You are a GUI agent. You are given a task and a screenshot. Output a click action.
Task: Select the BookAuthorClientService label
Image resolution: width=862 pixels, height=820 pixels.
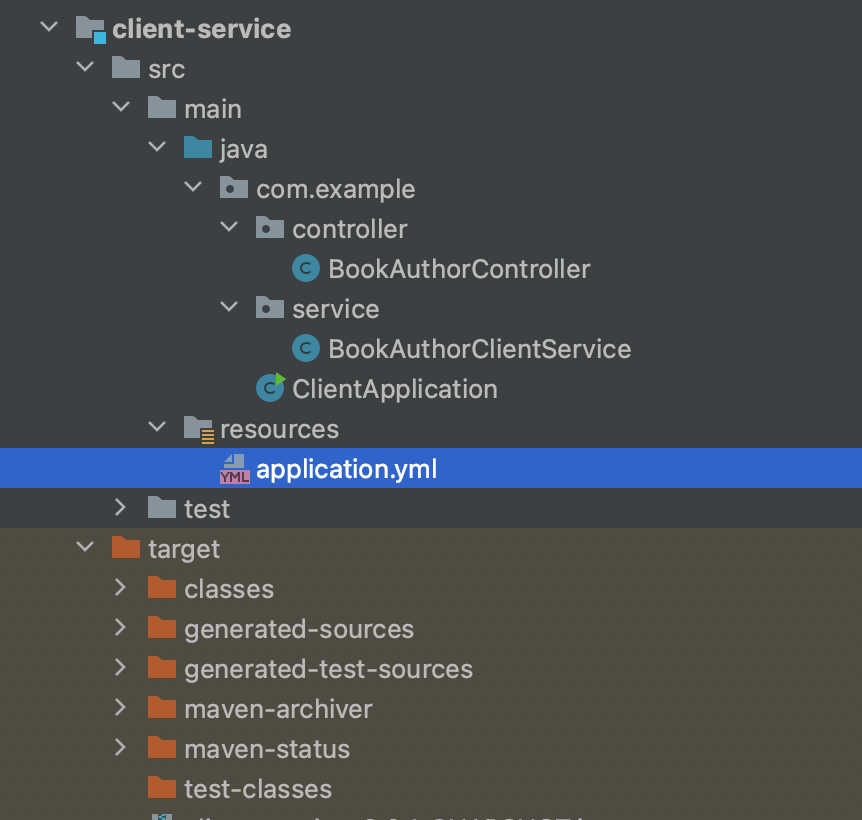(x=479, y=350)
